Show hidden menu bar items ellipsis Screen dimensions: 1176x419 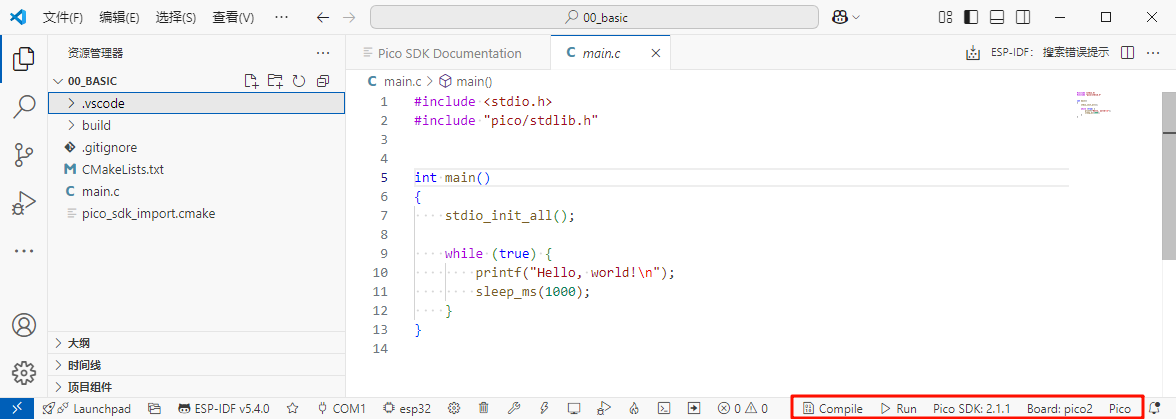click(281, 17)
